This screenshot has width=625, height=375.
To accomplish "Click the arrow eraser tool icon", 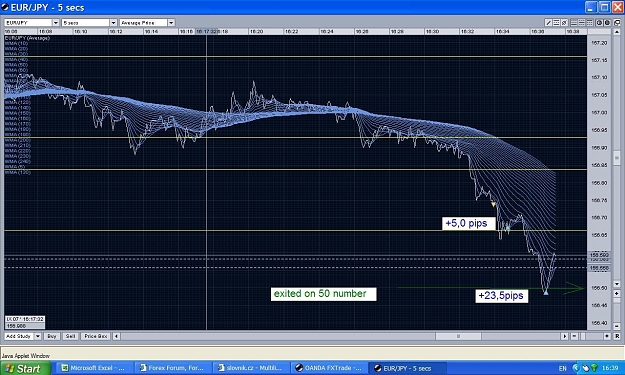I will (564, 23).
